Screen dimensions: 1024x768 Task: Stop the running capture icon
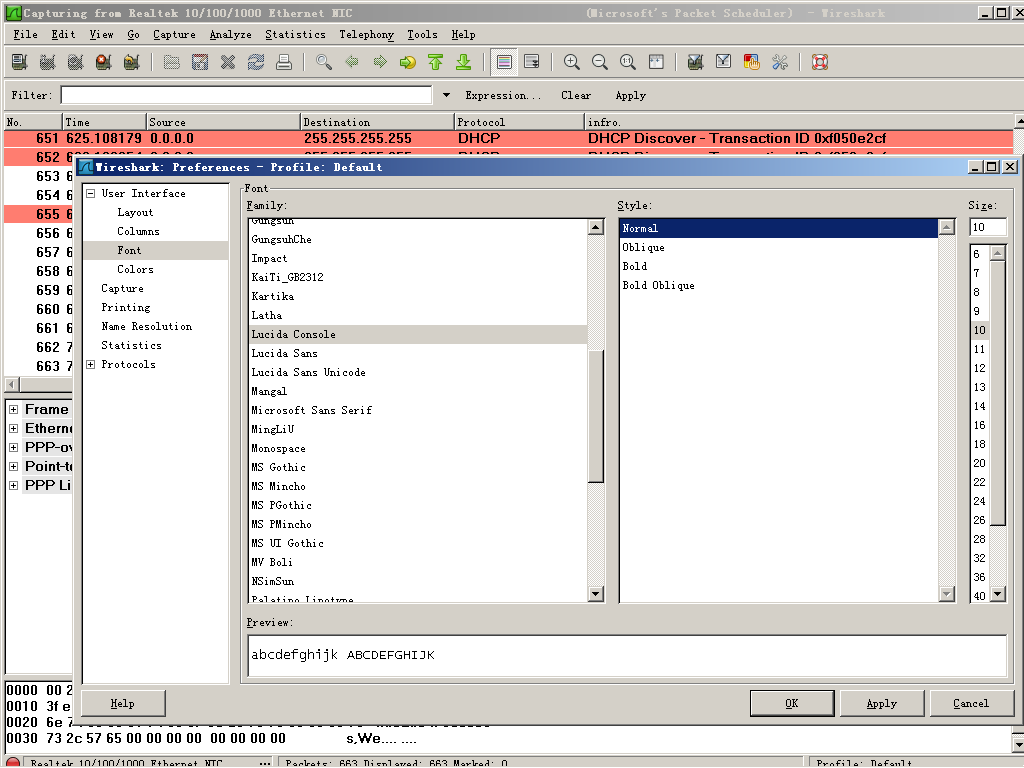(104, 62)
